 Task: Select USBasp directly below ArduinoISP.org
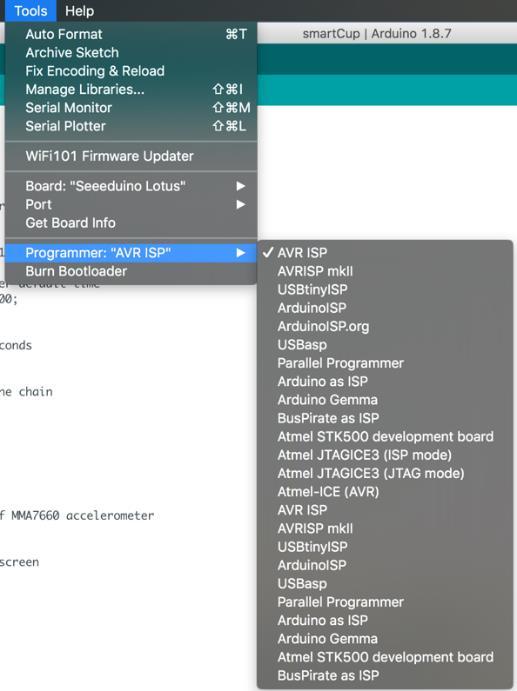(x=385, y=345)
